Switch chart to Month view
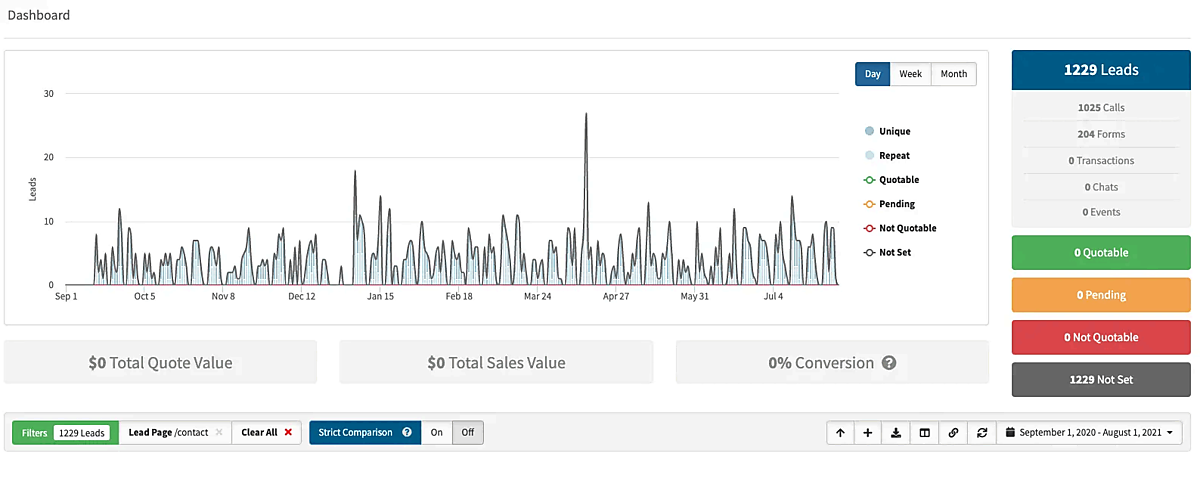Viewport: 1200px width, 478px height. tap(953, 74)
